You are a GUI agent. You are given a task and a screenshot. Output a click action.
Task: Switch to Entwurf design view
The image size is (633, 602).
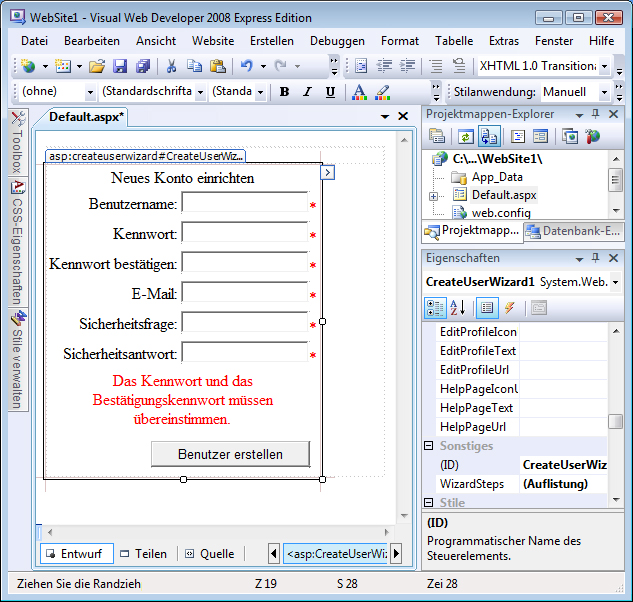pos(77,554)
